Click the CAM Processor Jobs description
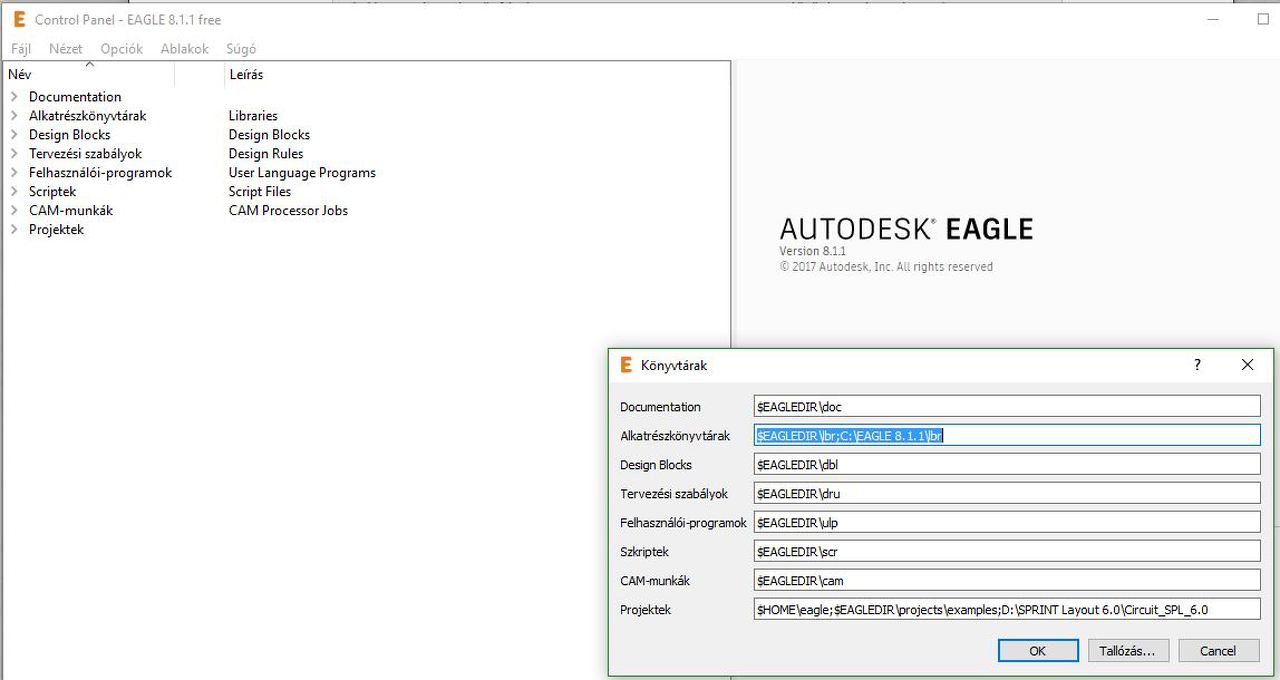This screenshot has height=680, width=1280. pyautogui.click(x=288, y=211)
